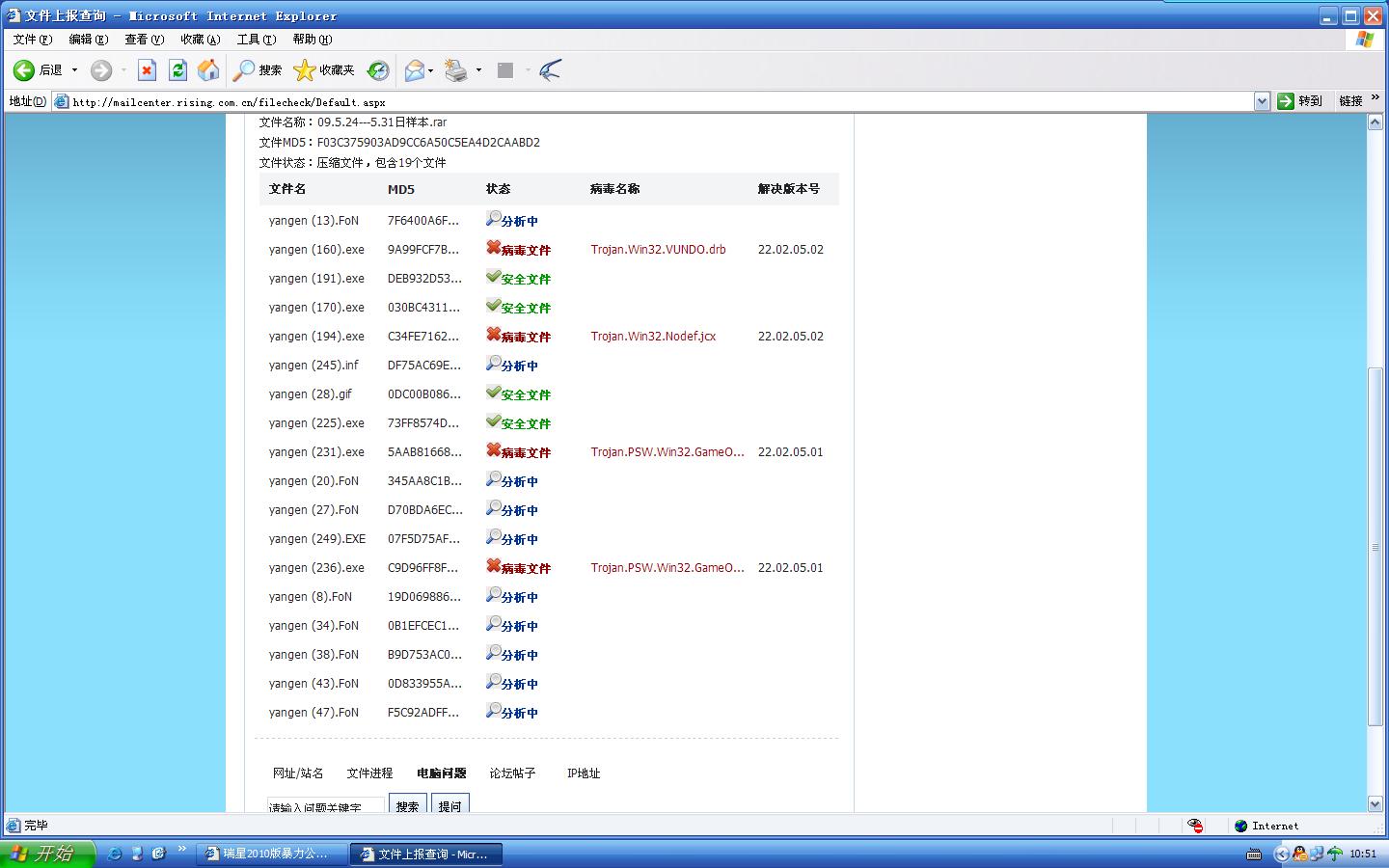1389x868 pixels.
Task: Click the Refresh page icon
Action: 177,69
